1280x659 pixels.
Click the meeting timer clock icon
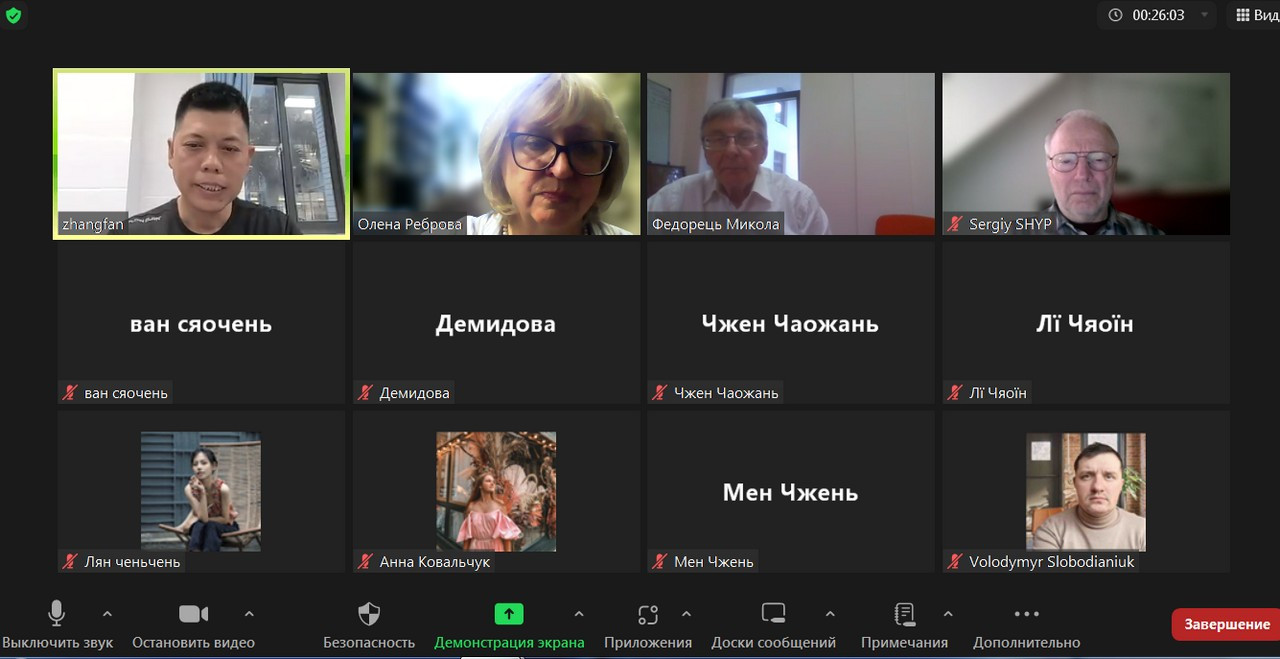coord(1116,15)
